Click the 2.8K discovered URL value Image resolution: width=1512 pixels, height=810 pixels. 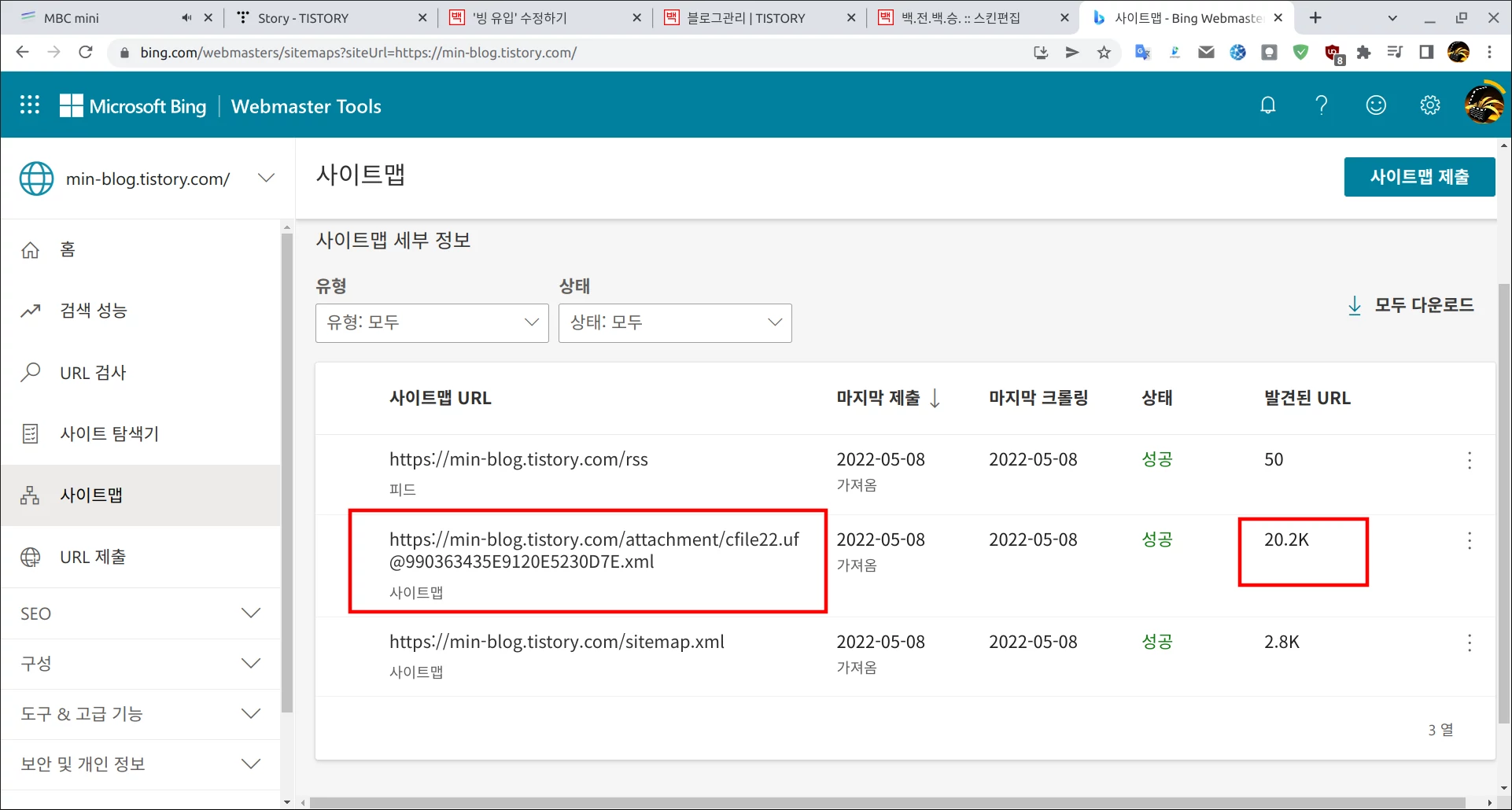pos(1282,642)
